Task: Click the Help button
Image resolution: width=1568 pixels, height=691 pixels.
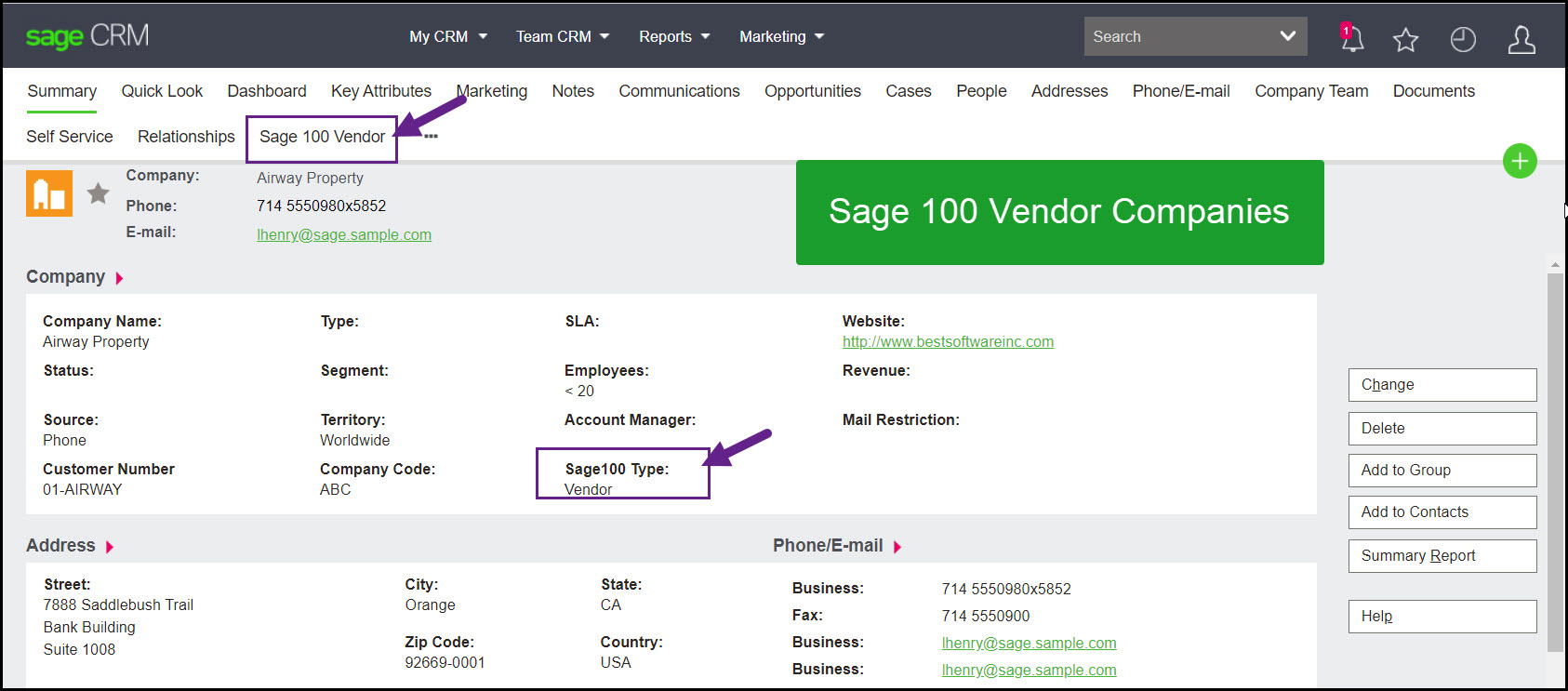Action: pyautogui.click(x=1442, y=617)
